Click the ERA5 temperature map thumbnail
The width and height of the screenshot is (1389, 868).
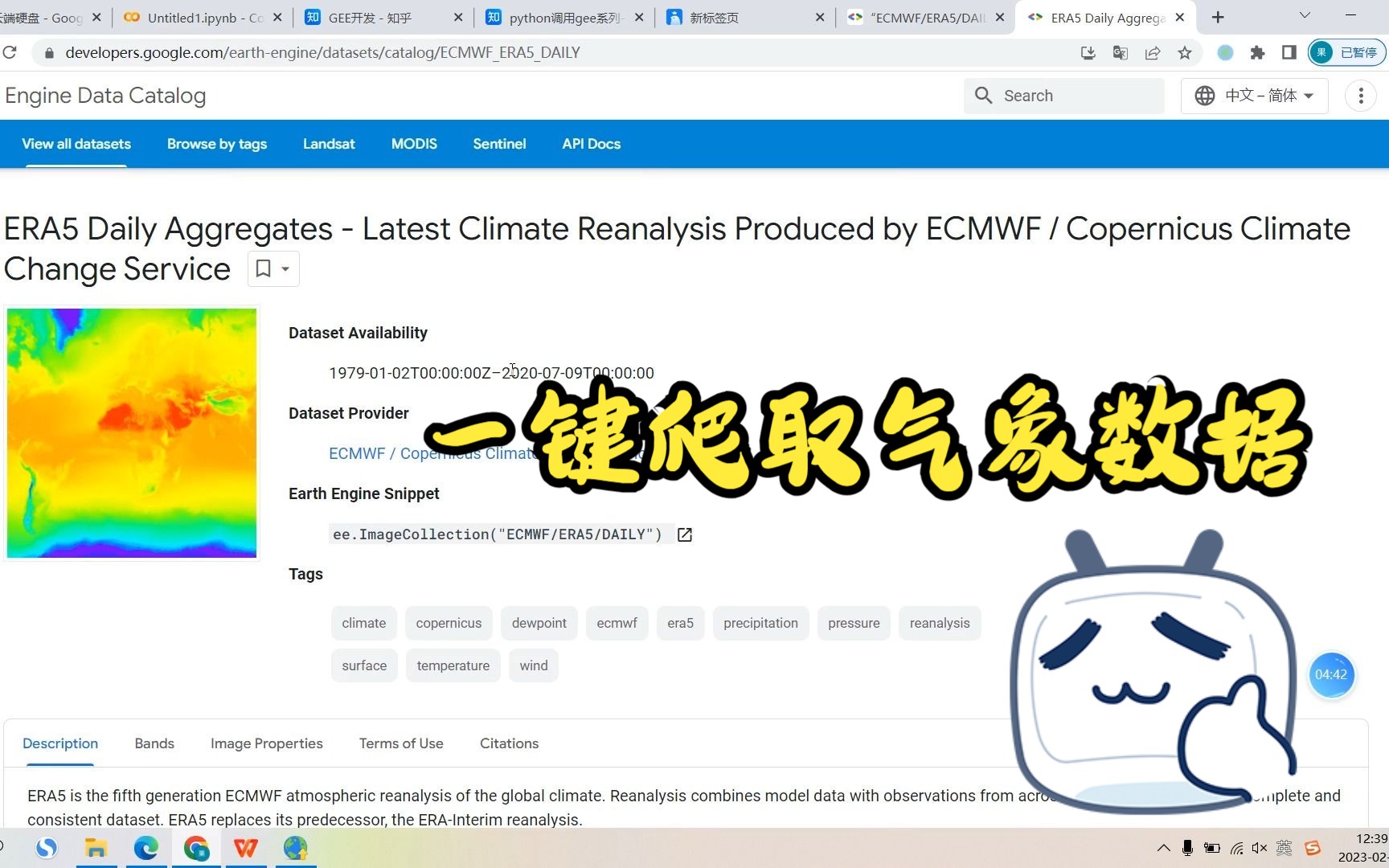click(132, 433)
